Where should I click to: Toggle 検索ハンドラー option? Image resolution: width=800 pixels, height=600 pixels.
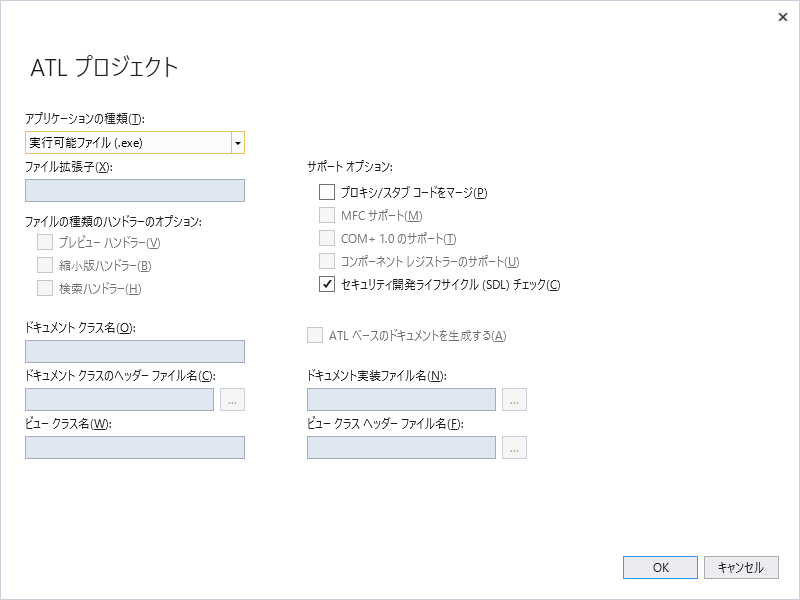coord(44,288)
